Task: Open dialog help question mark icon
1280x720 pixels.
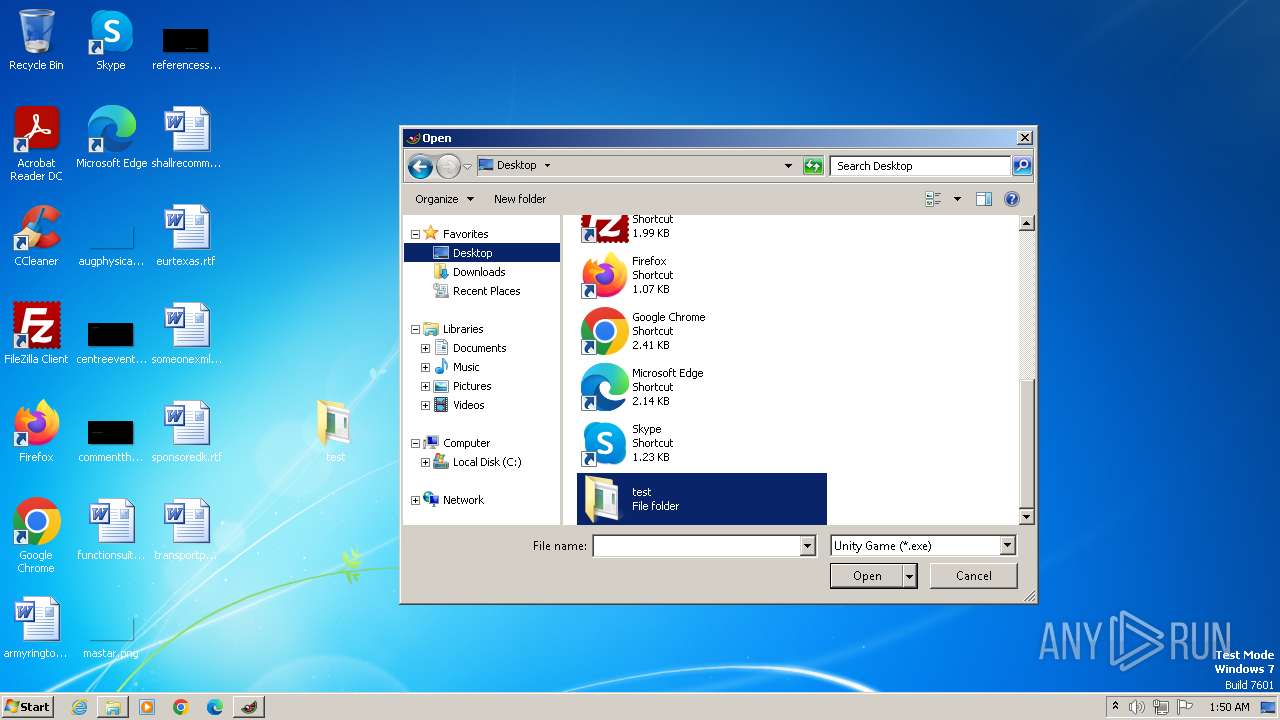Action: pyautogui.click(x=1012, y=199)
